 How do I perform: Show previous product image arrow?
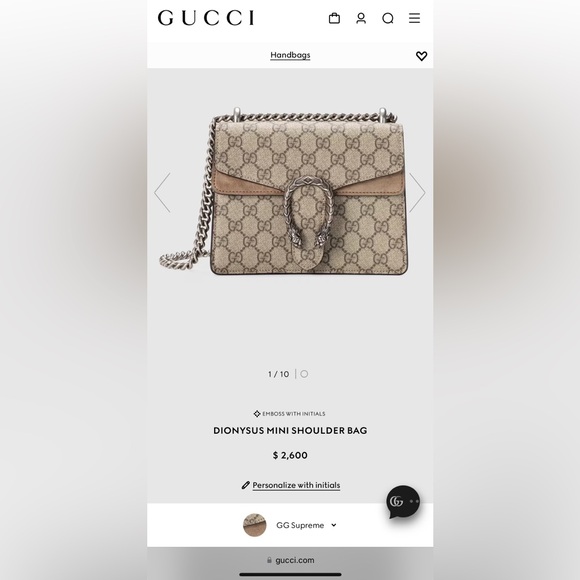[162, 192]
